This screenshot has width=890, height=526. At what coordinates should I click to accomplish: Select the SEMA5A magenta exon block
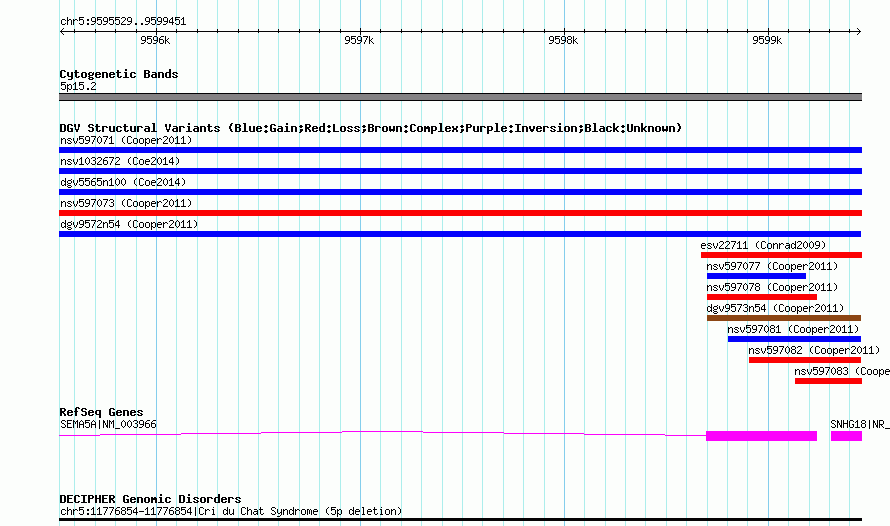761,436
